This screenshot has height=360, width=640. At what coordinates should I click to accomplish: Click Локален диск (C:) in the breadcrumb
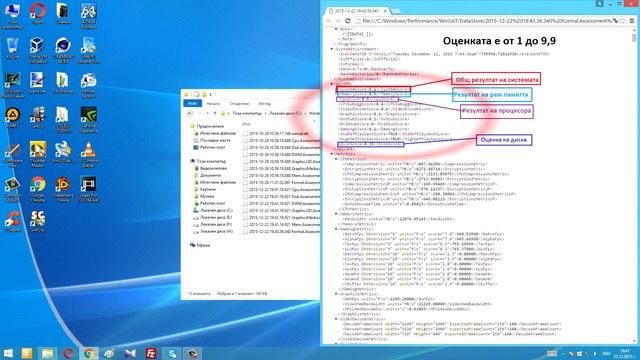tap(285, 113)
